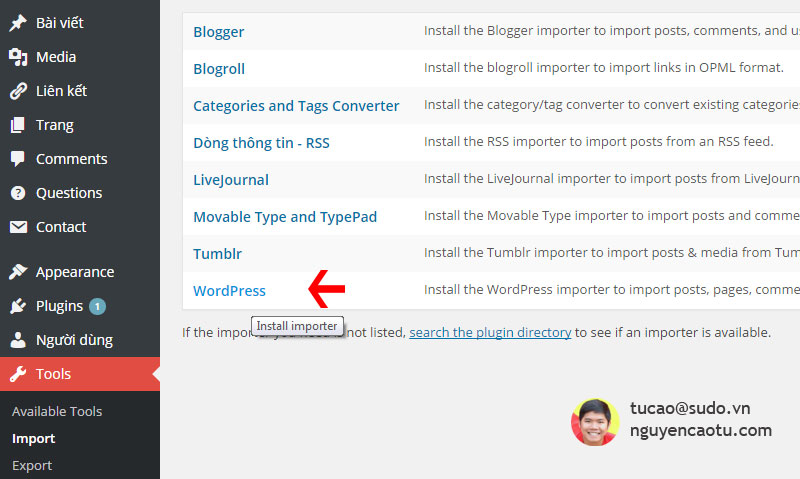Open Movable Type and TypePad importer
The height and width of the screenshot is (479, 800).
coord(285,217)
